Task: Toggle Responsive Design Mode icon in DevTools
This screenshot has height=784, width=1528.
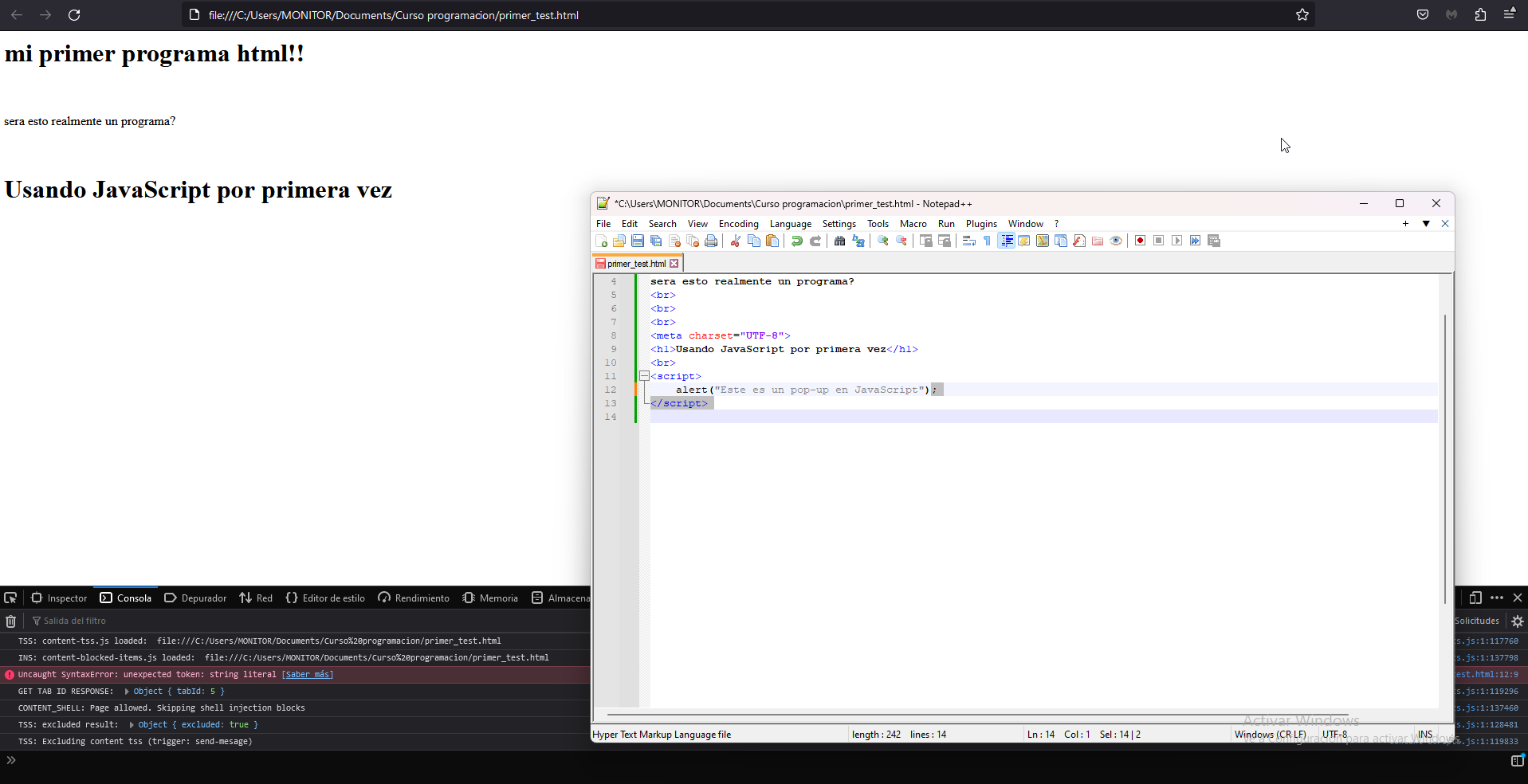Action: [x=1475, y=598]
